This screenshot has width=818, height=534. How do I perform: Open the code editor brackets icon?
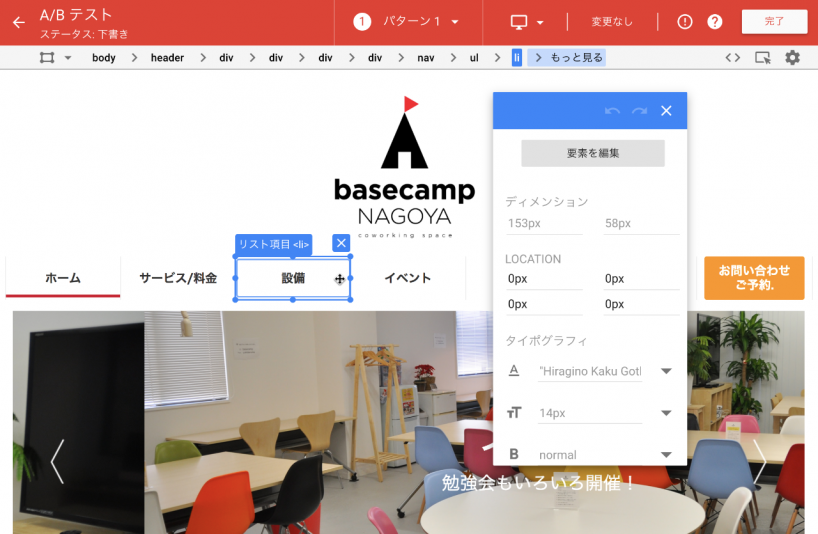pyautogui.click(x=733, y=58)
